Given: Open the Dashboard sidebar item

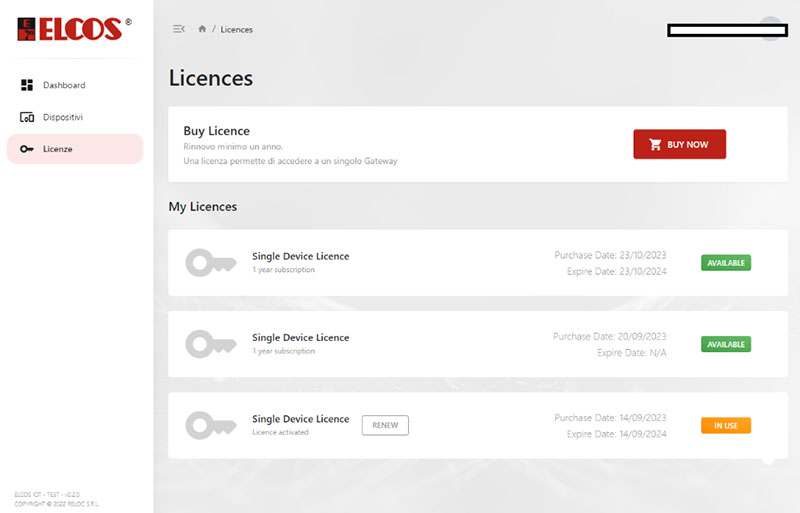Looking at the screenshot, I should pos(64,85).
